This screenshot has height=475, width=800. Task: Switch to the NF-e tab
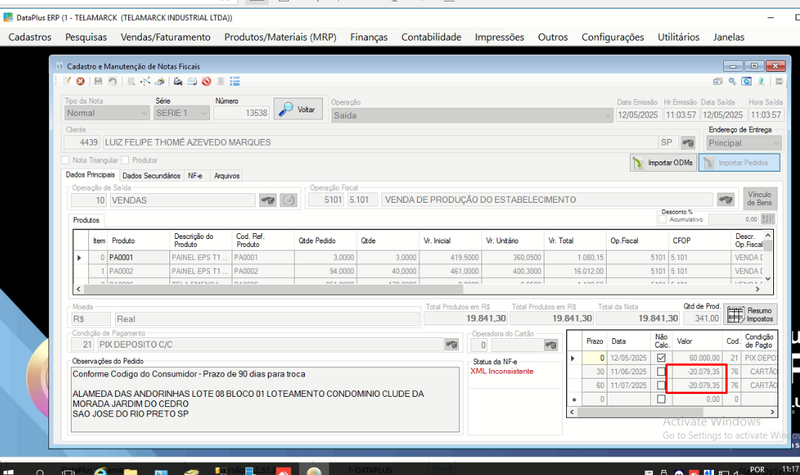(x=195, y=176)
